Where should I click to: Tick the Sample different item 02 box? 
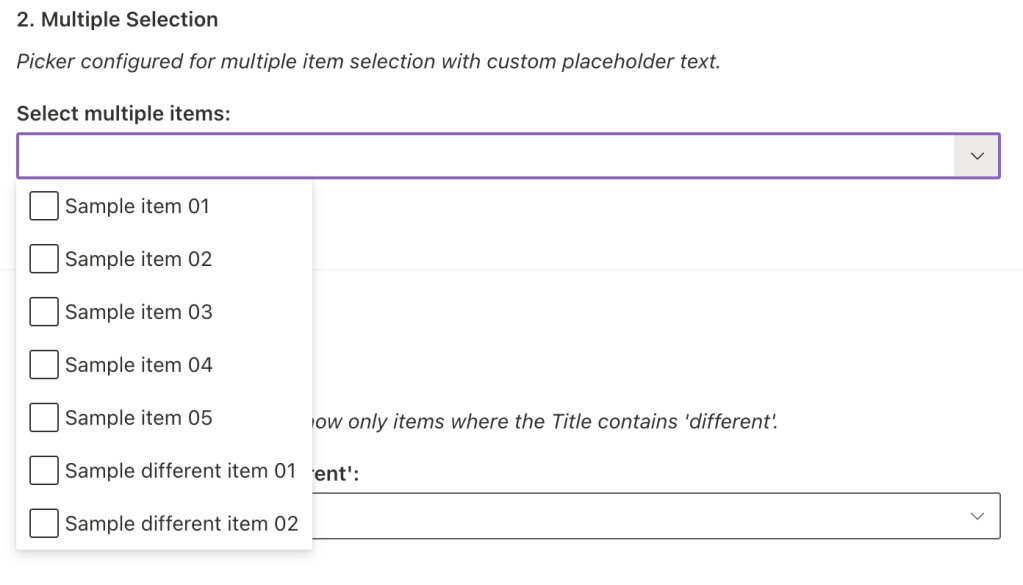tap(44, 523)
